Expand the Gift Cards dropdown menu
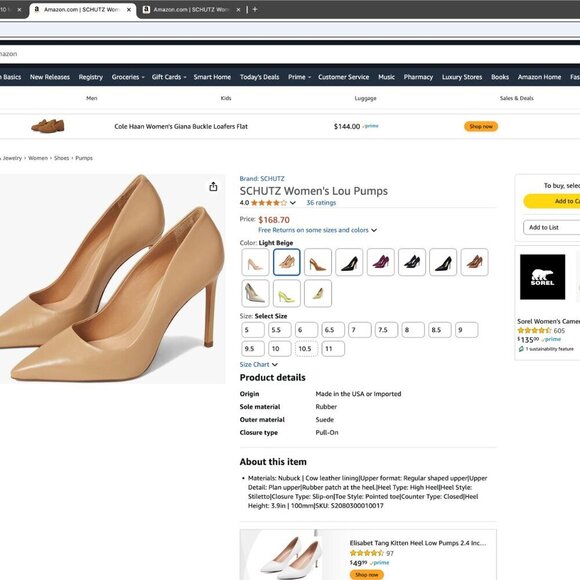The width and height of the screenshot is (580, 580). tap(169, 77)
